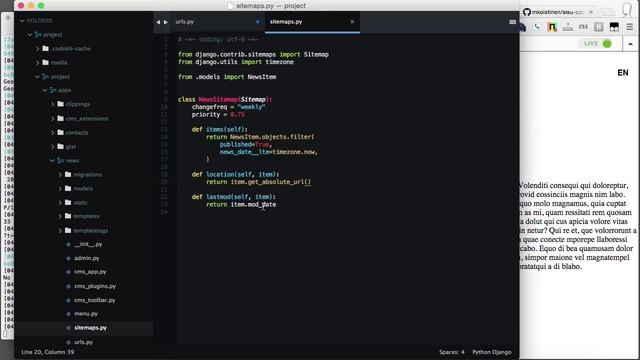Click the black glasses extension icon

click(x=614, y=27)
